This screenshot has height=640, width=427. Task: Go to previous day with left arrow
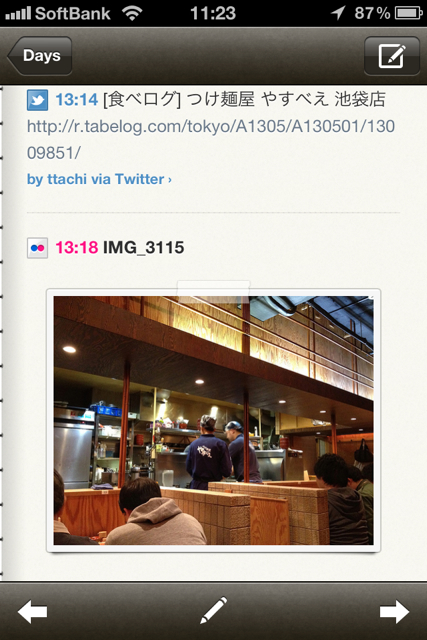(x=32, y=611)
